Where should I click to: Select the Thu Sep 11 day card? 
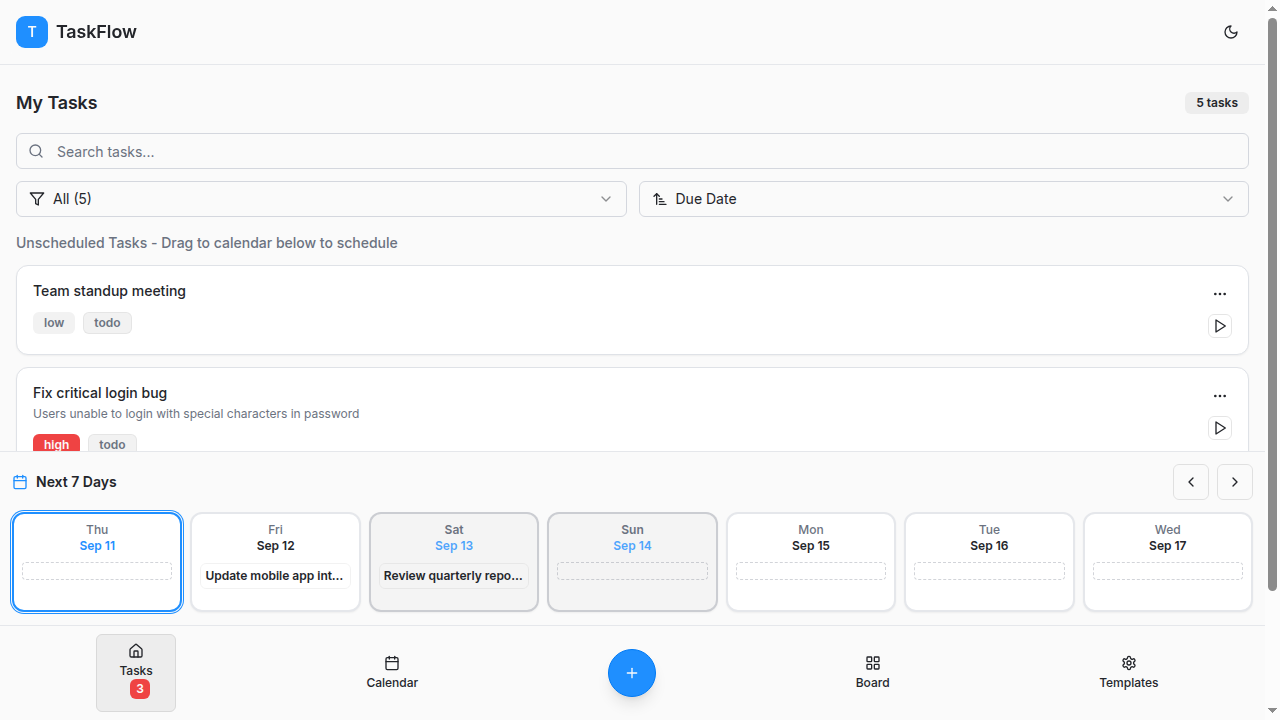[97, 561]
